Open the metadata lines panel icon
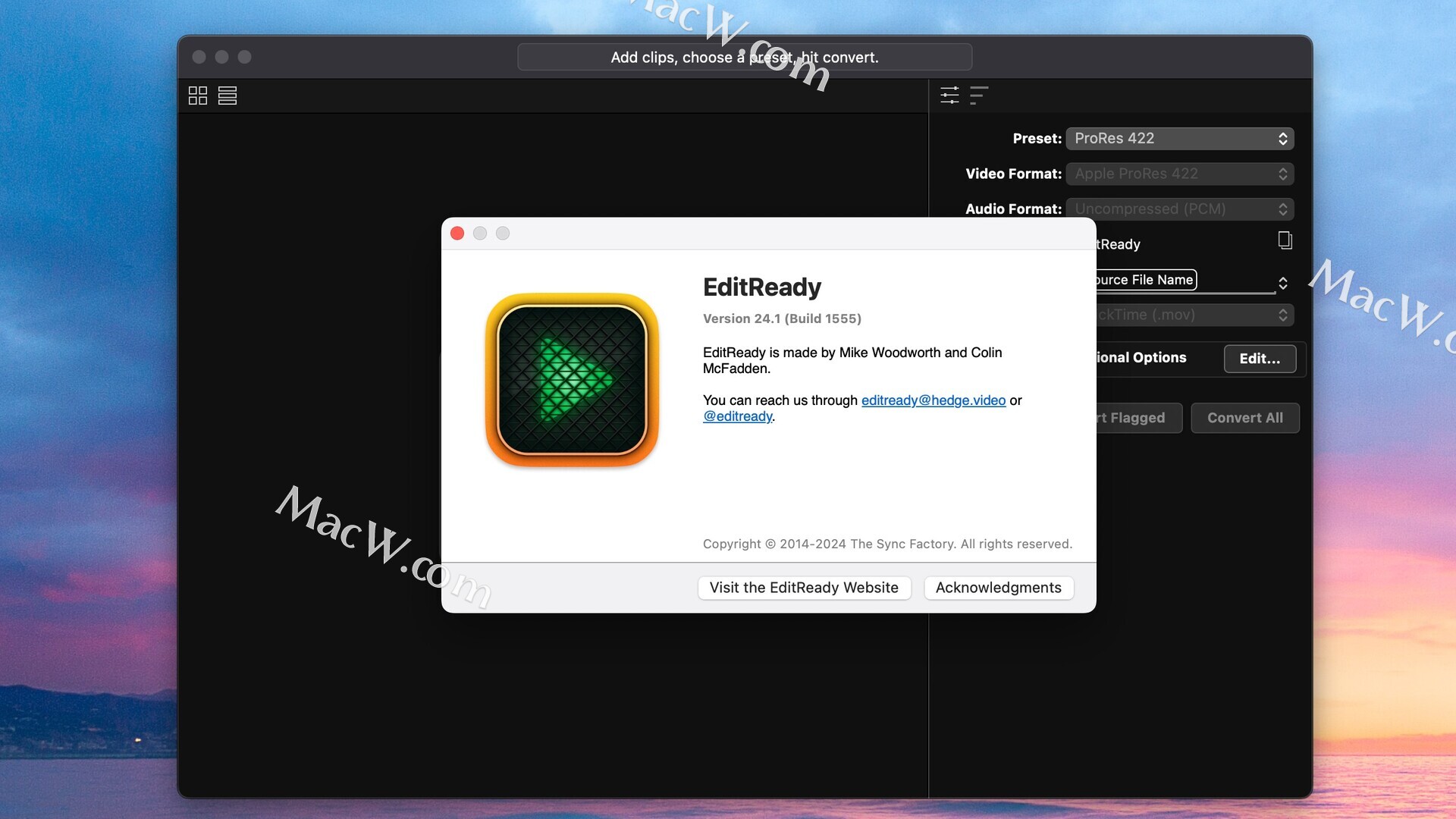1456x819 pixels. pos(979,96)
